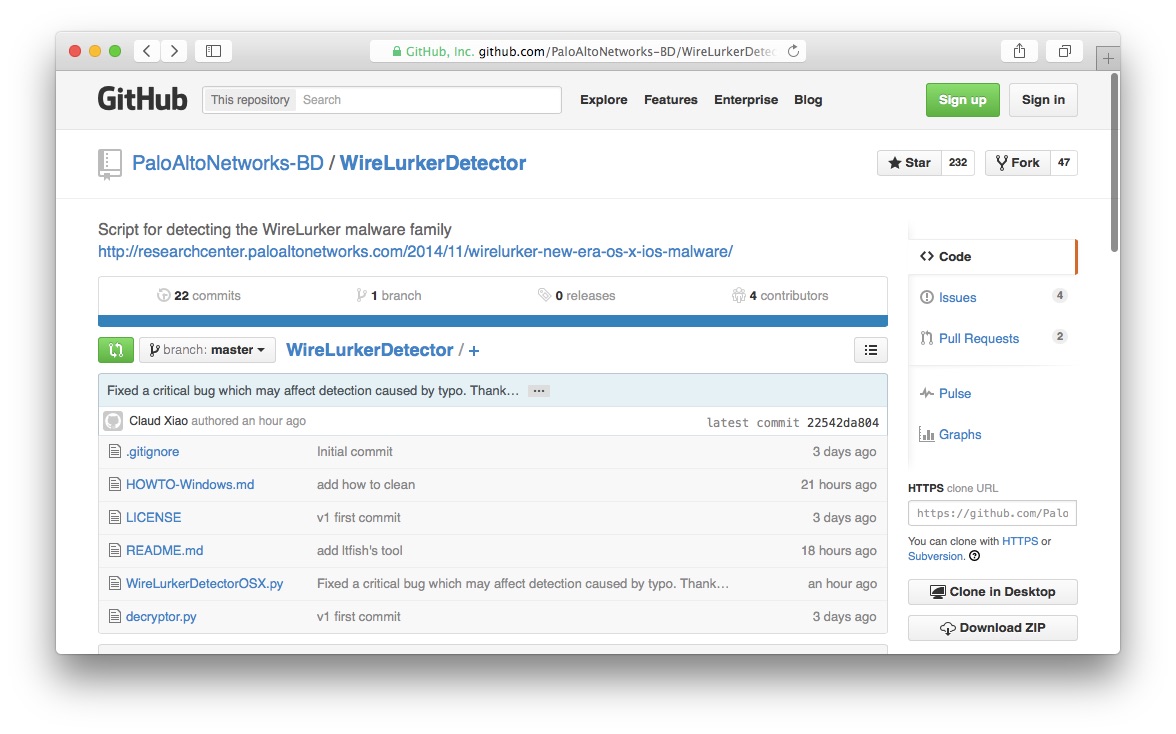1176x734 pixels.
Task: Open the researchcenter.paloaltonetworks.com article link
Action: click(x=416, y=251)
